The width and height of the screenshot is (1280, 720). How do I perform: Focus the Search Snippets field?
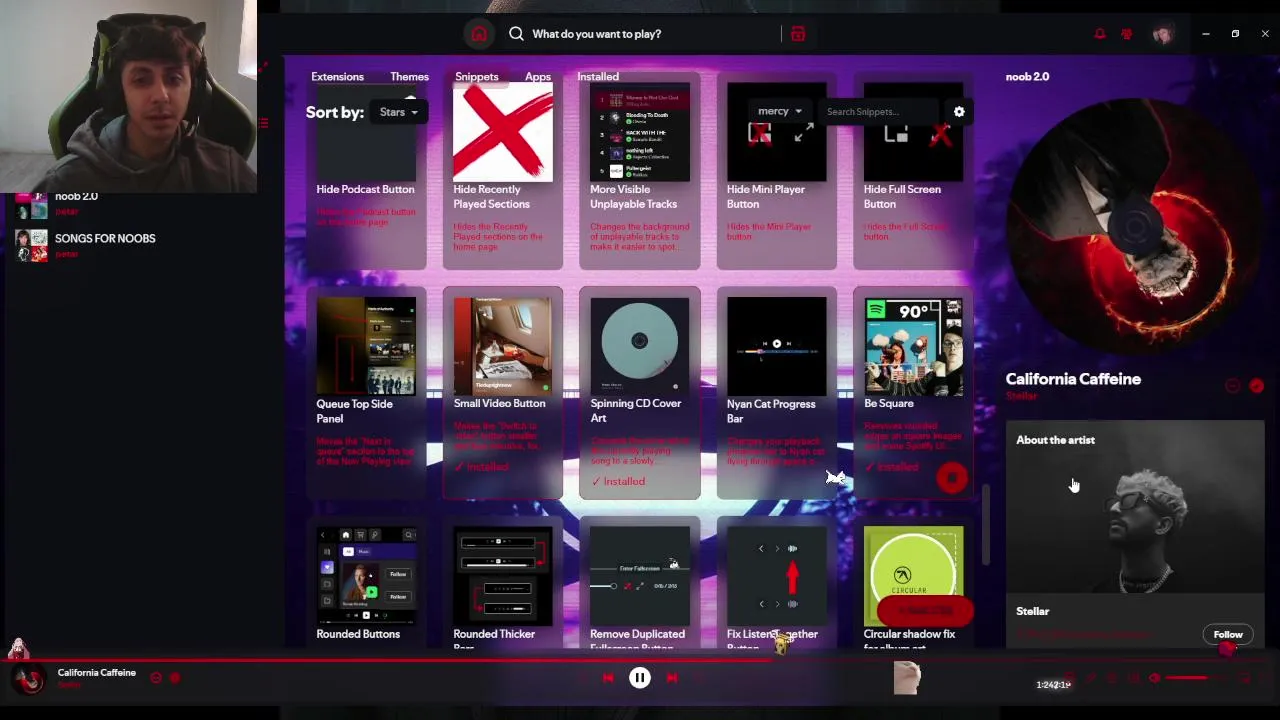(x=878, y=112)
